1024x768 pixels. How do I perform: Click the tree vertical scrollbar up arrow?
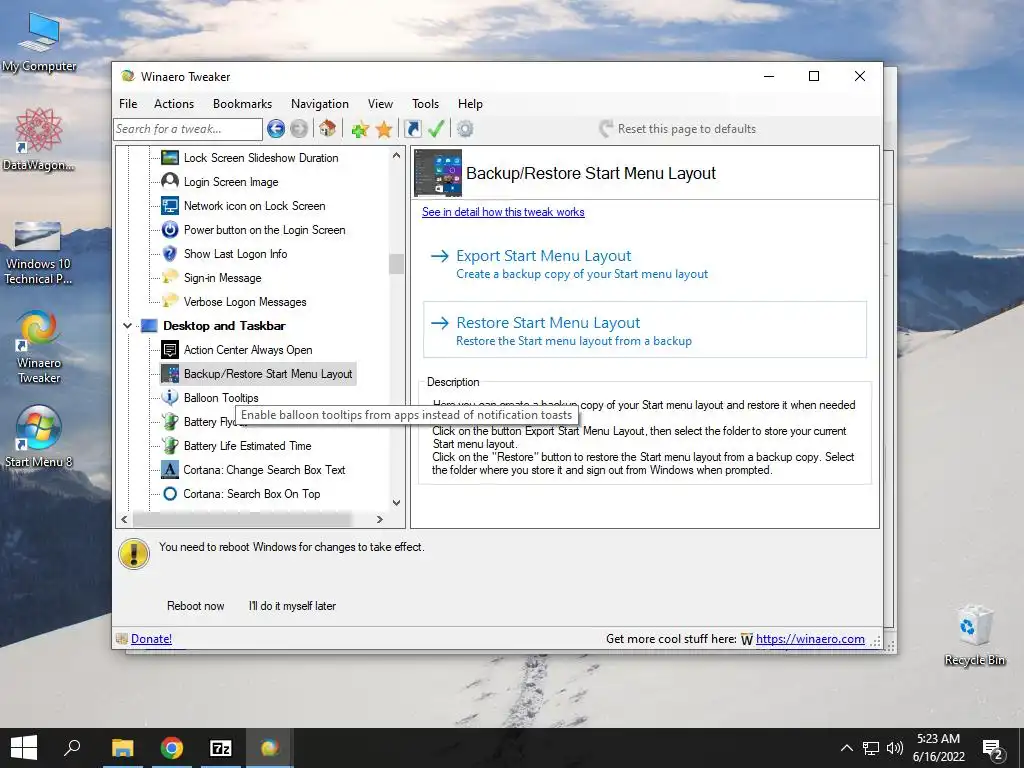pos(396,155)
